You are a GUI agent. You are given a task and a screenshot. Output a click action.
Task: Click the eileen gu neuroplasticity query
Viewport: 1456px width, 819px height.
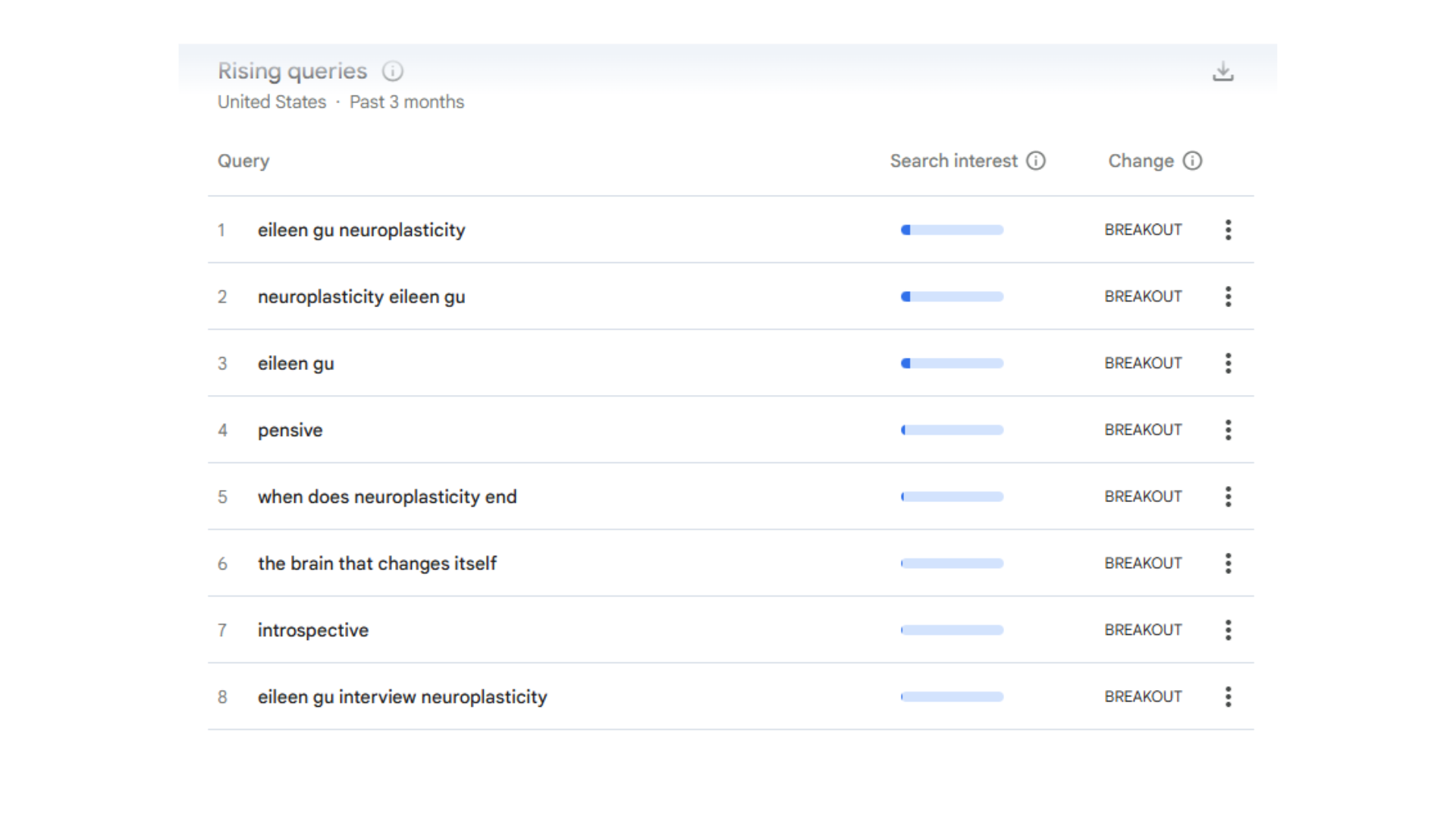coord(361,230)
